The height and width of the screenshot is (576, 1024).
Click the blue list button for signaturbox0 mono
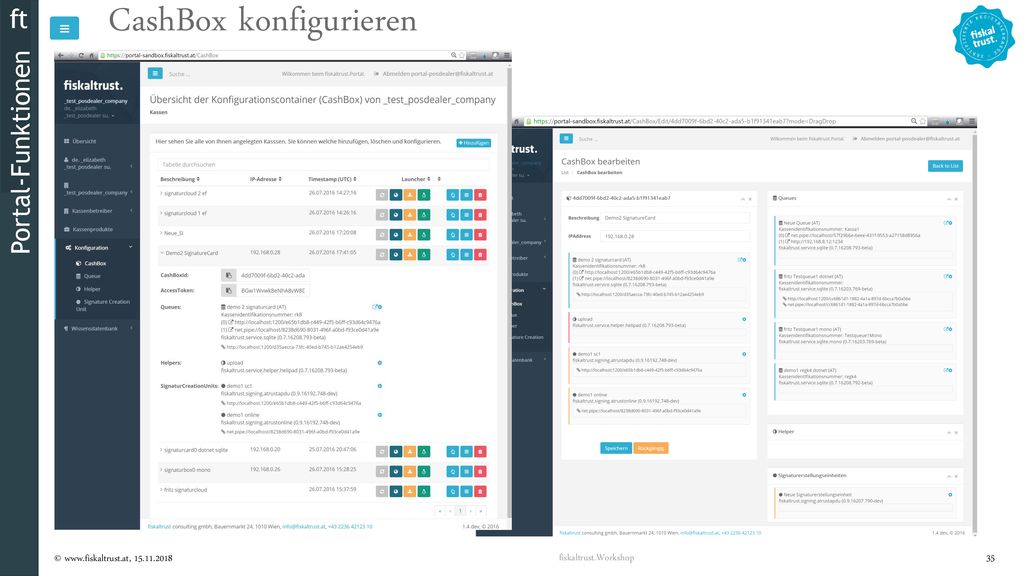pyautogui.click(x=466, y=472)
